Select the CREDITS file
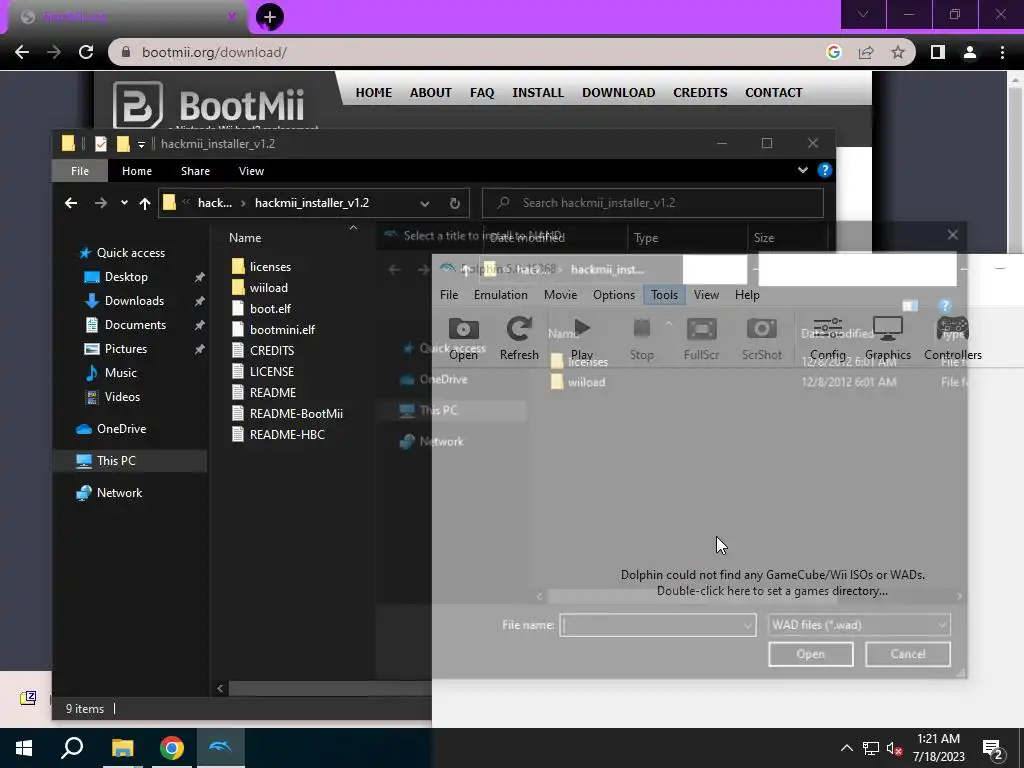 click(x=263, y=350)
